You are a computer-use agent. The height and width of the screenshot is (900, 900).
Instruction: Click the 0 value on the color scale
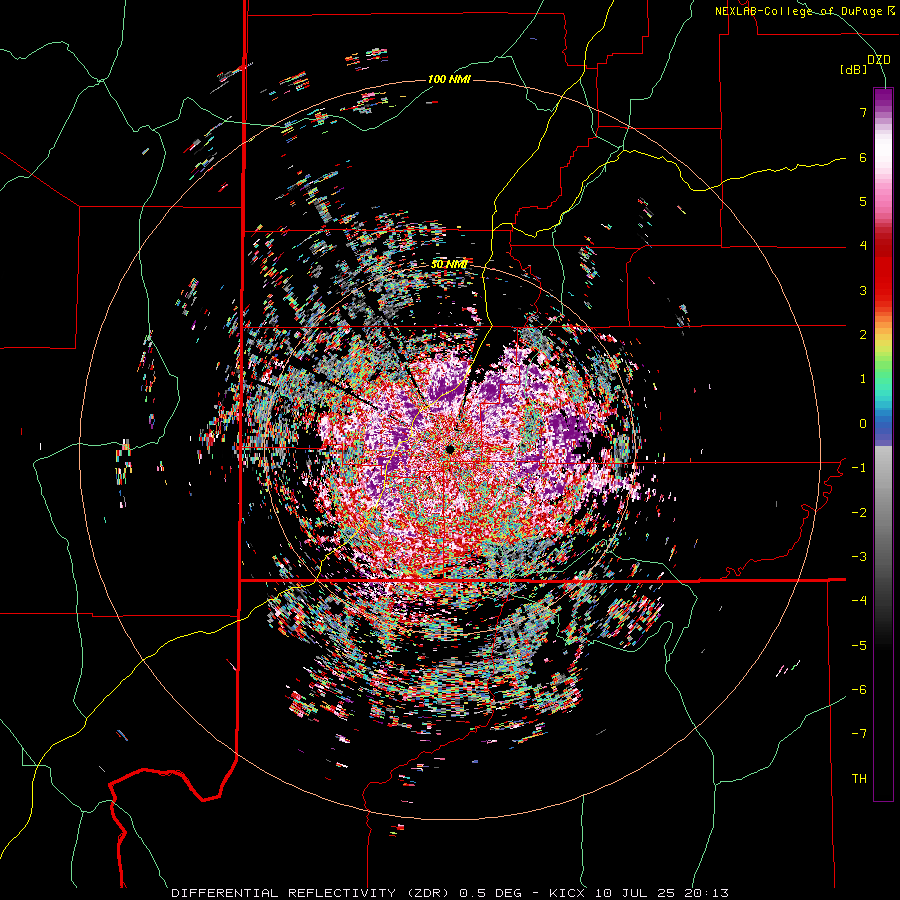(863, 424)
